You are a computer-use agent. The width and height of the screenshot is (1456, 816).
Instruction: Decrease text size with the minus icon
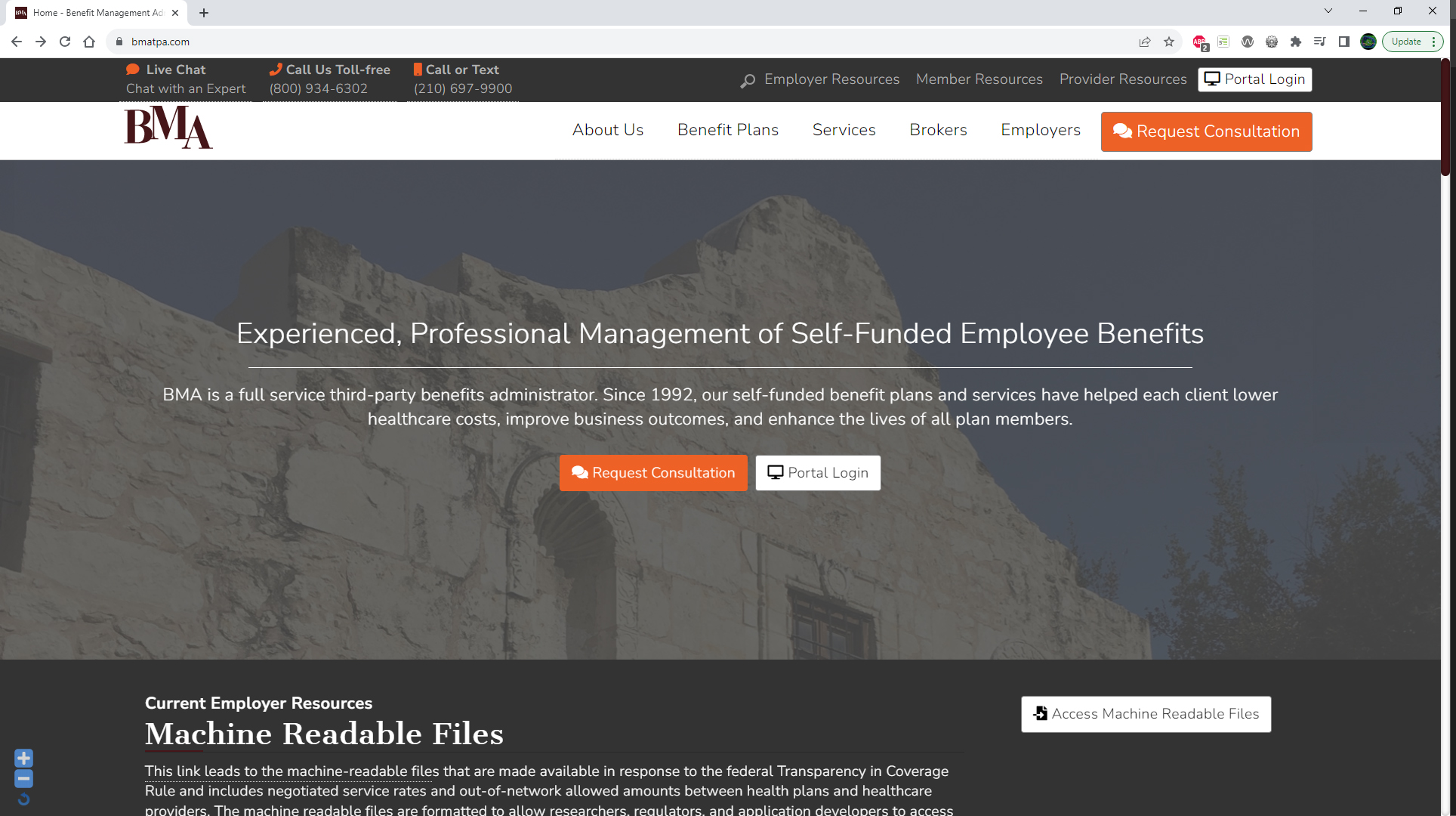[23, 778]
